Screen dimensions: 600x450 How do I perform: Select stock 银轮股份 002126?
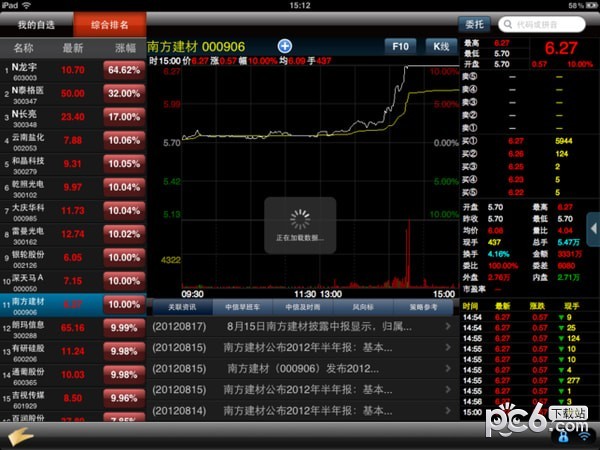click(x=73, y=258)
